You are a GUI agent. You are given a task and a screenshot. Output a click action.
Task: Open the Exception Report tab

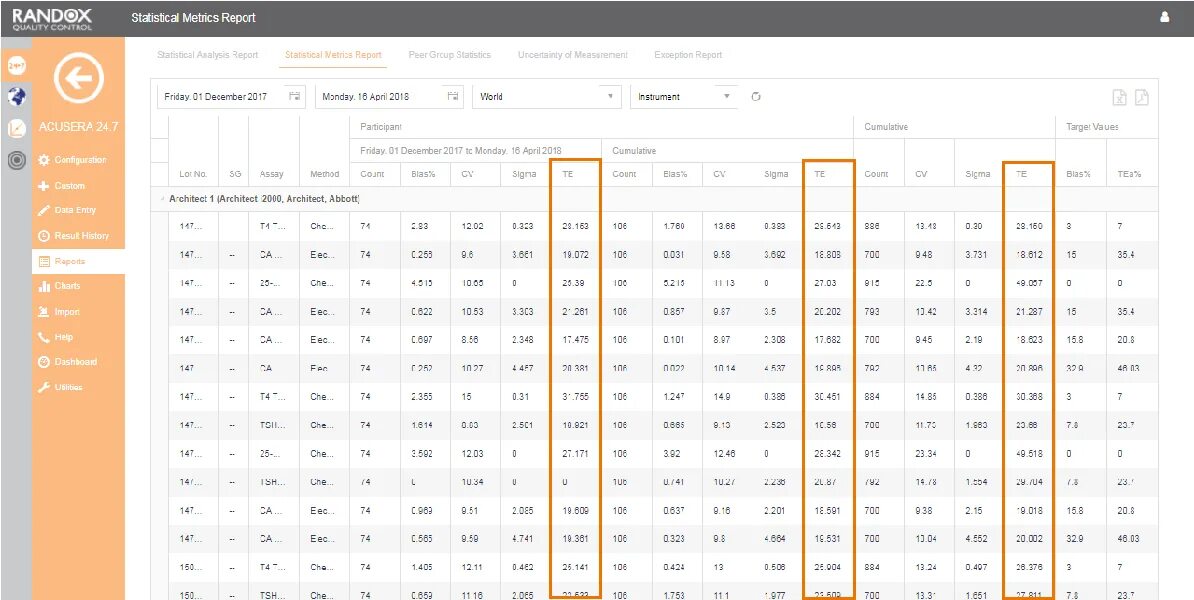click(688, 55)
